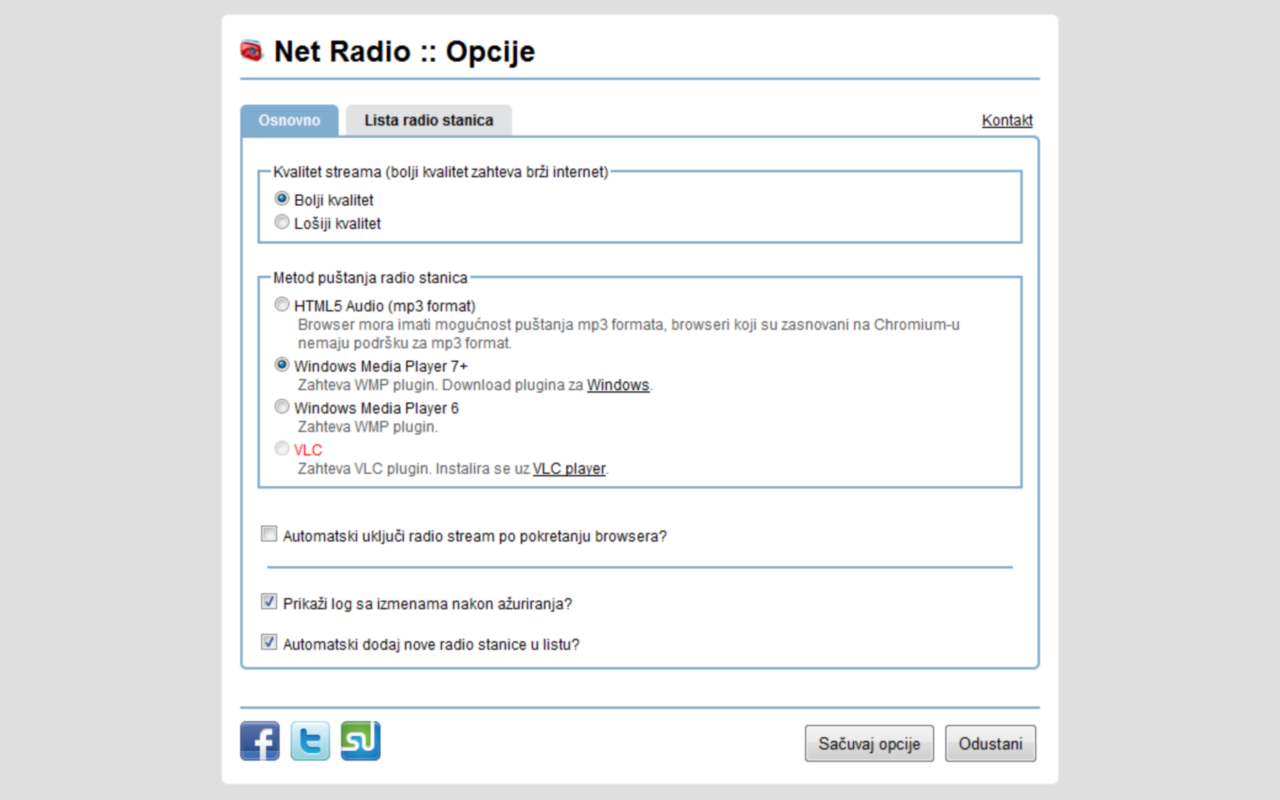Image resolution: width=1280 pixels, height=800 pixels.
Task: Select the Bolji kvalitet stream option
Action: tap(281, 197)
